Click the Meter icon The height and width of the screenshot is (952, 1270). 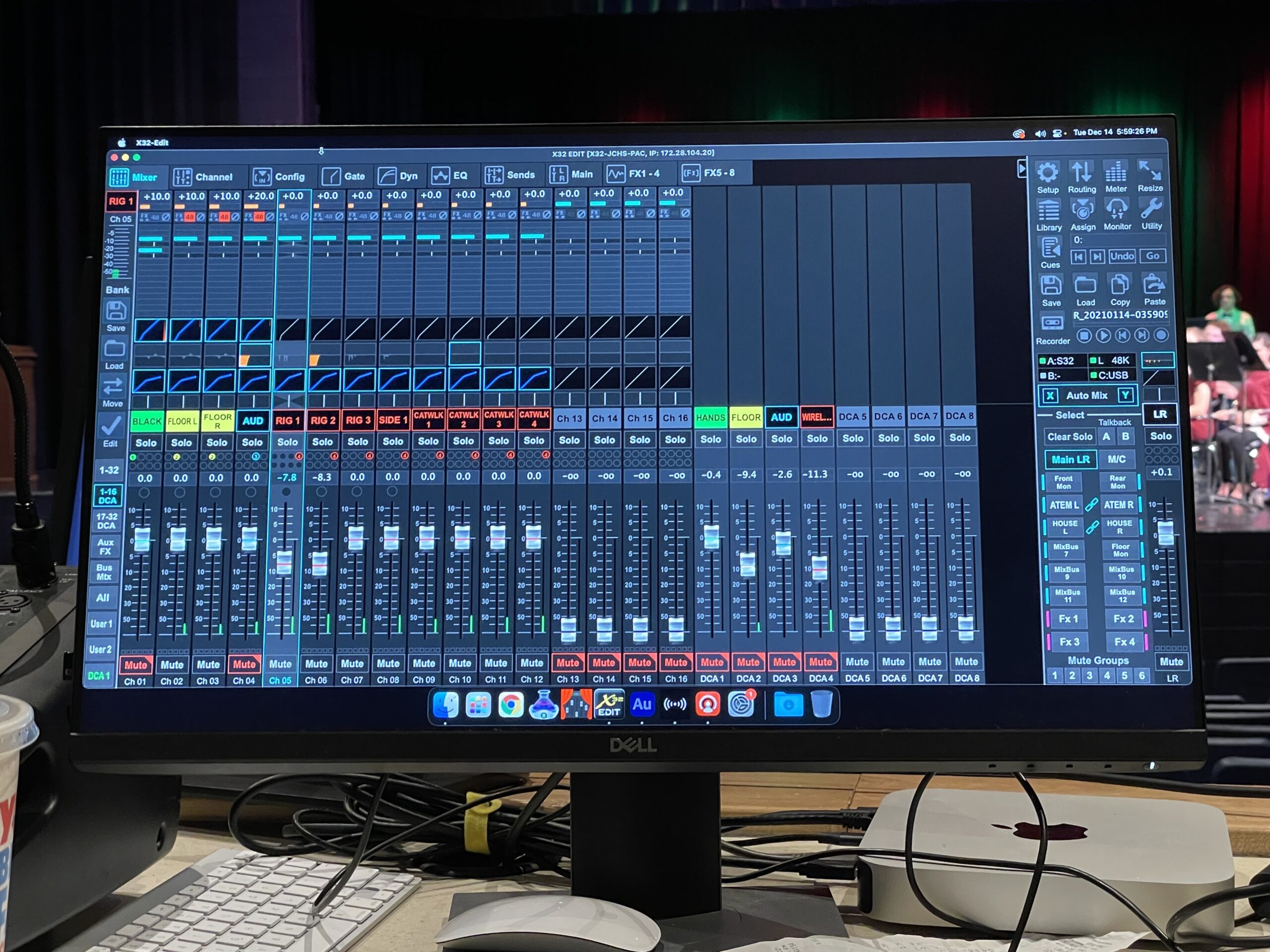1116,173
